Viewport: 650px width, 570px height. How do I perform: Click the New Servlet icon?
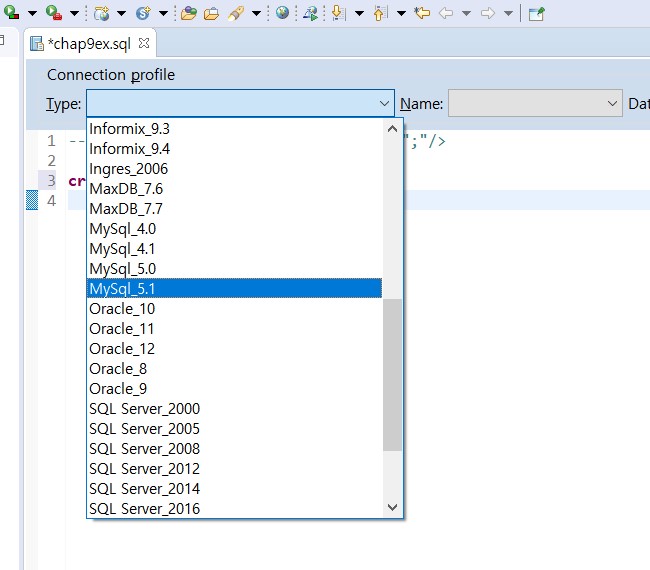[143, 13]
